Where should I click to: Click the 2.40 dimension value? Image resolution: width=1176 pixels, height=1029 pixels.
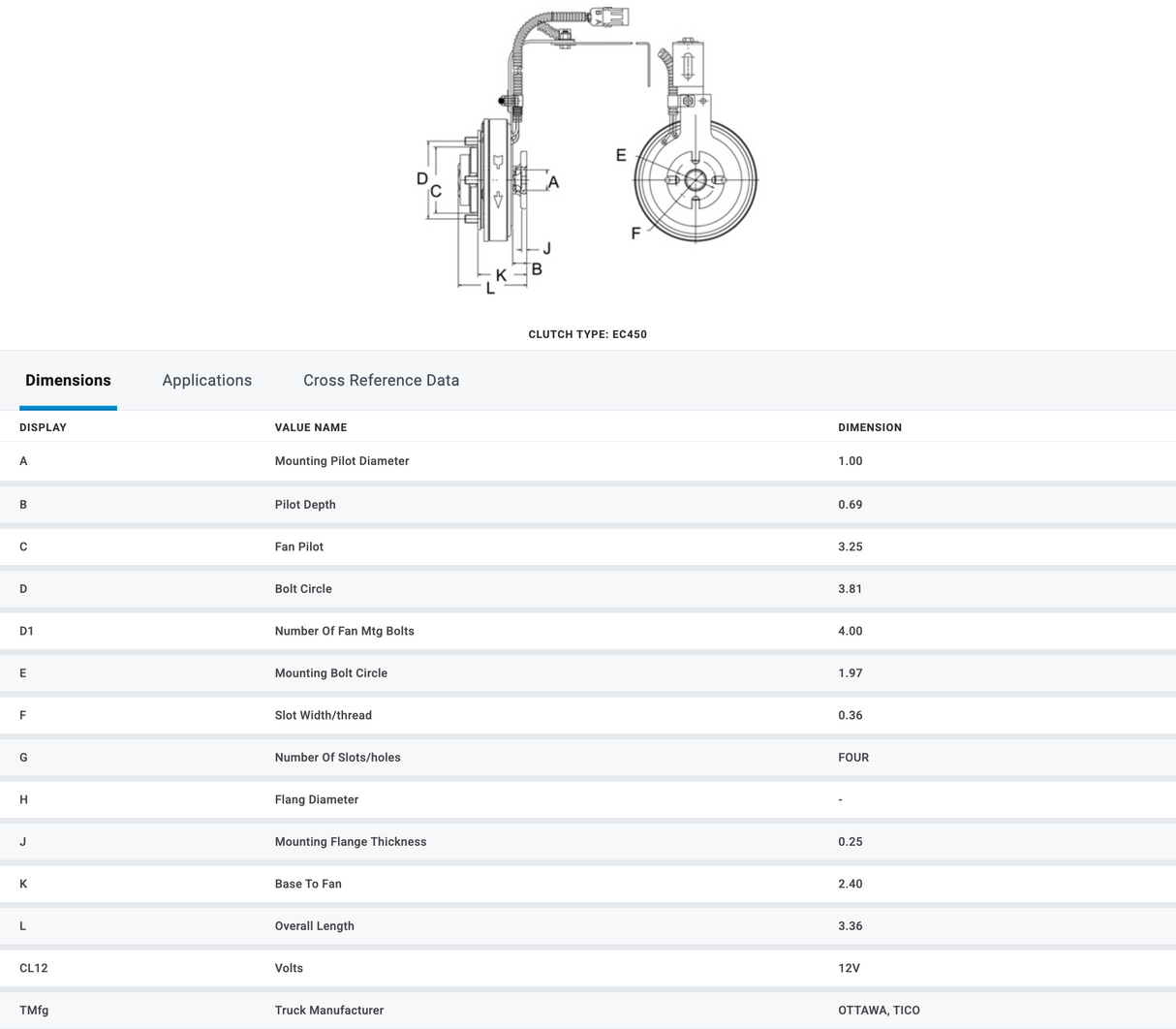pyautogui.click(x=851, y=884)
